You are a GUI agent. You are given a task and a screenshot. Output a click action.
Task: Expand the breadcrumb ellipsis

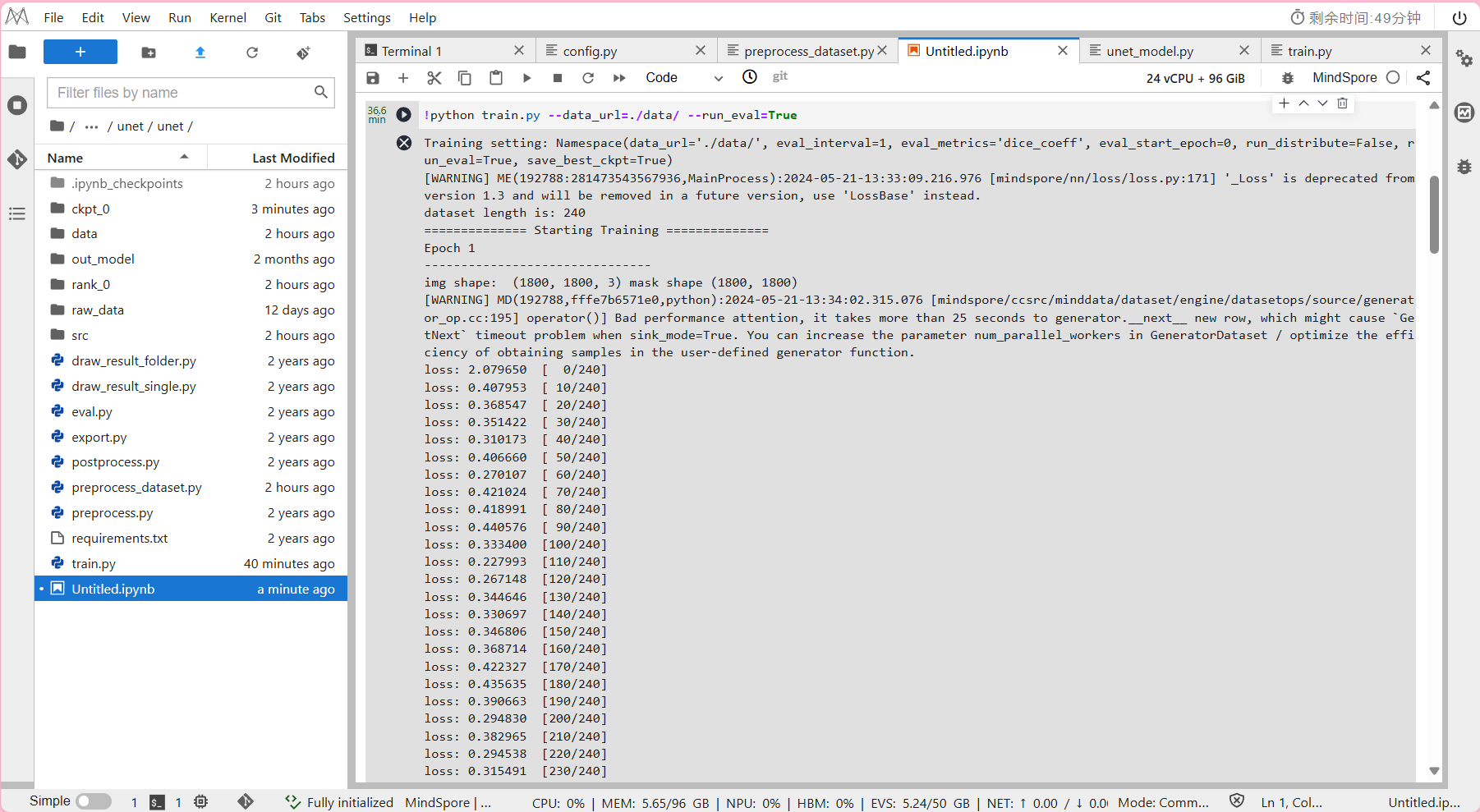click(91, 126)
